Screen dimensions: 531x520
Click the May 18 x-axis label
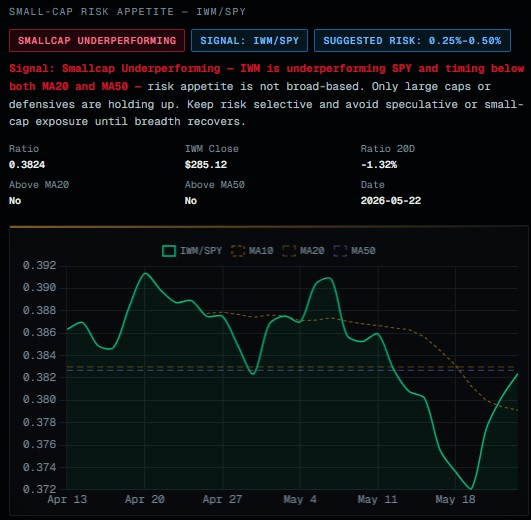(455, 499)
